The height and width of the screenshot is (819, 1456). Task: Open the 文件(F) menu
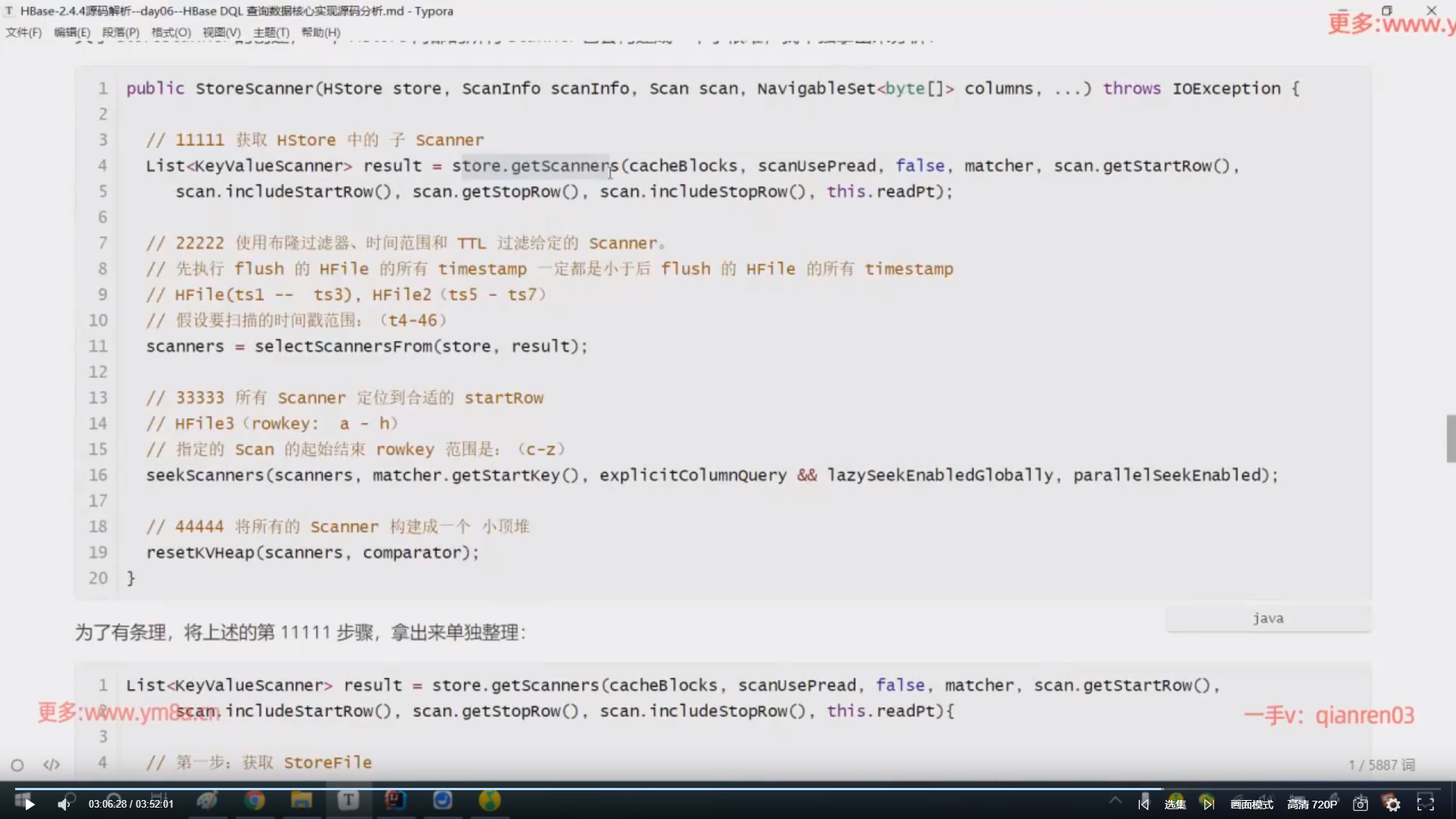coord(24,32)
